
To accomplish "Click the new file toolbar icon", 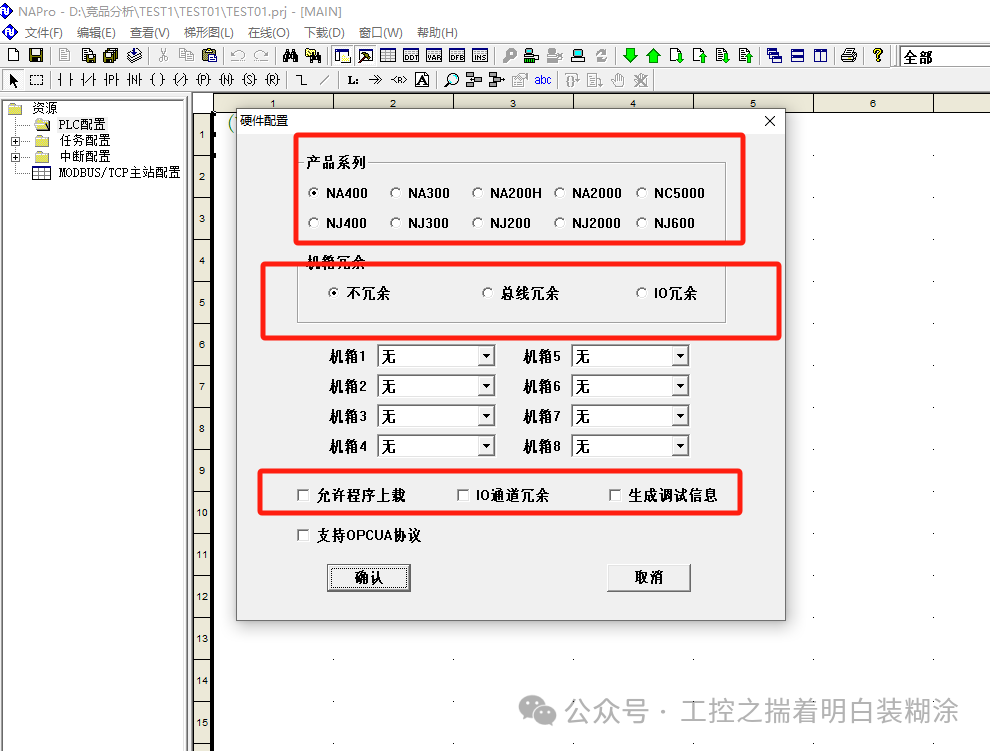I will (x=13, y=56).
